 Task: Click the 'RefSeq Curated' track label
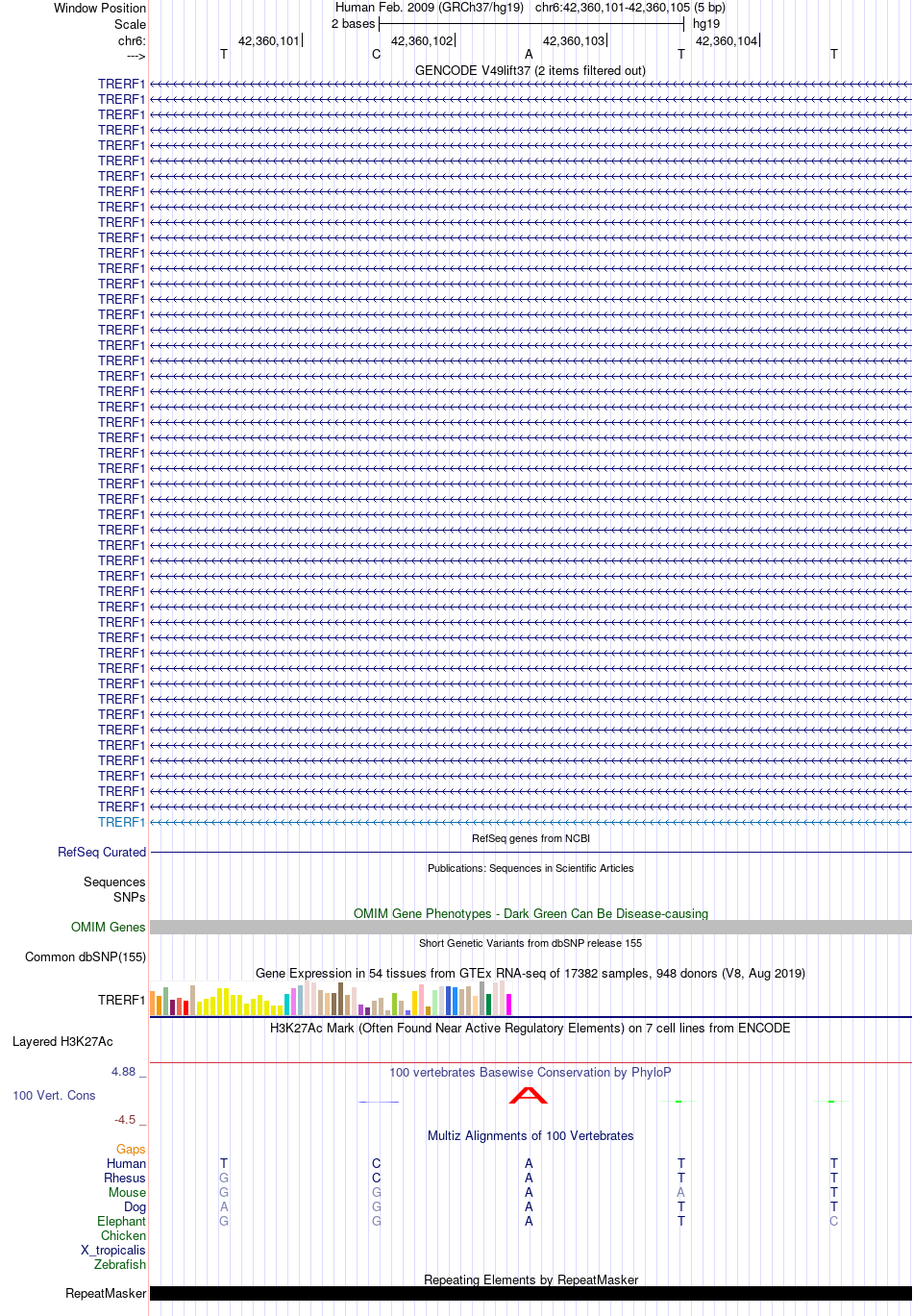102,852
